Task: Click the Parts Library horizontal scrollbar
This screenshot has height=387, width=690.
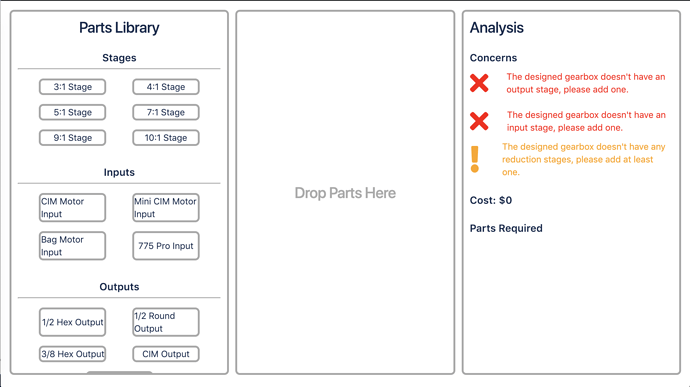Action: click(119, 372)
